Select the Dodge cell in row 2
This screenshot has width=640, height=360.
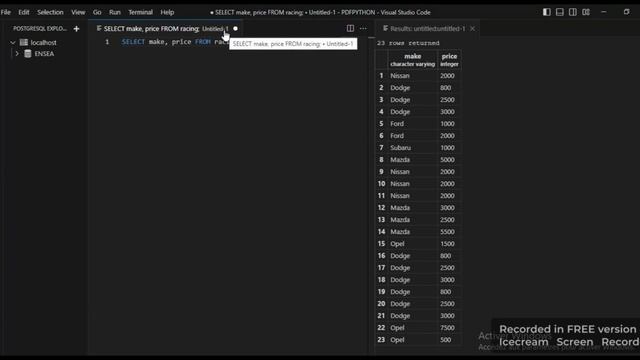click(412, 88)
